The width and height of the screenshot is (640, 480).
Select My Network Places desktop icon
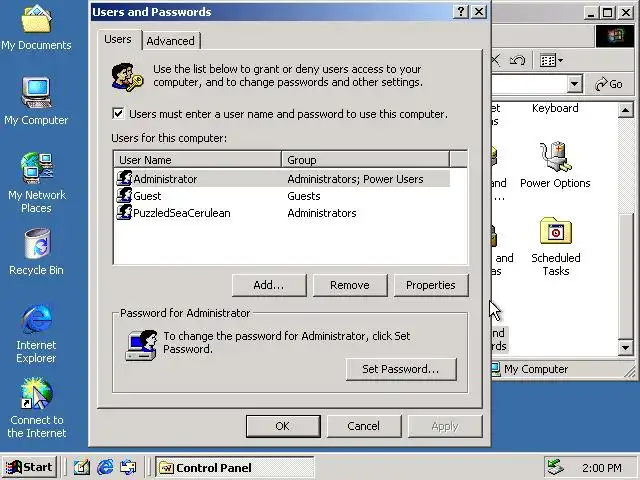pos(36,182)
